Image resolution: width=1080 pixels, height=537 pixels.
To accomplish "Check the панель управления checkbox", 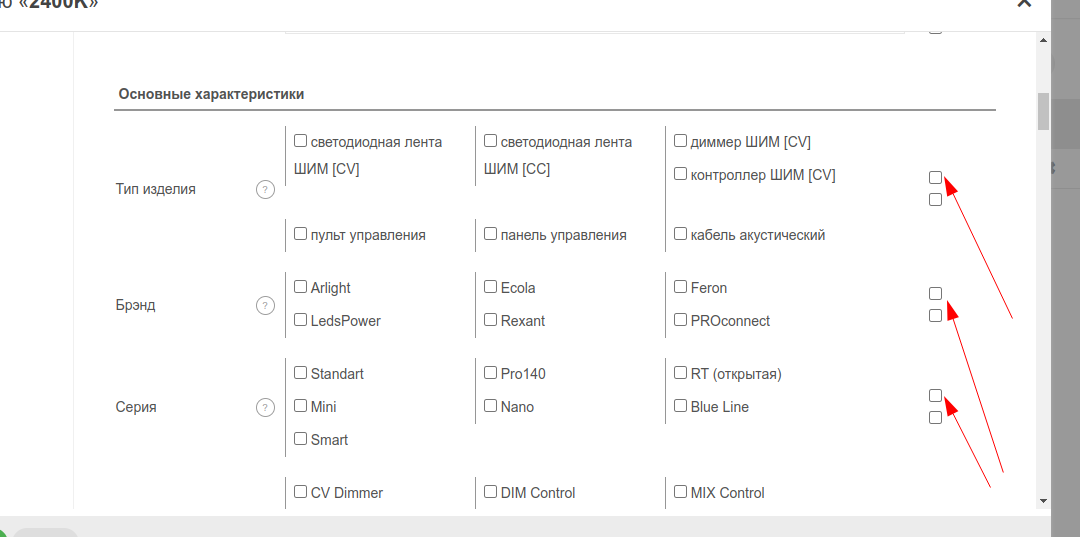I will 491,234.
